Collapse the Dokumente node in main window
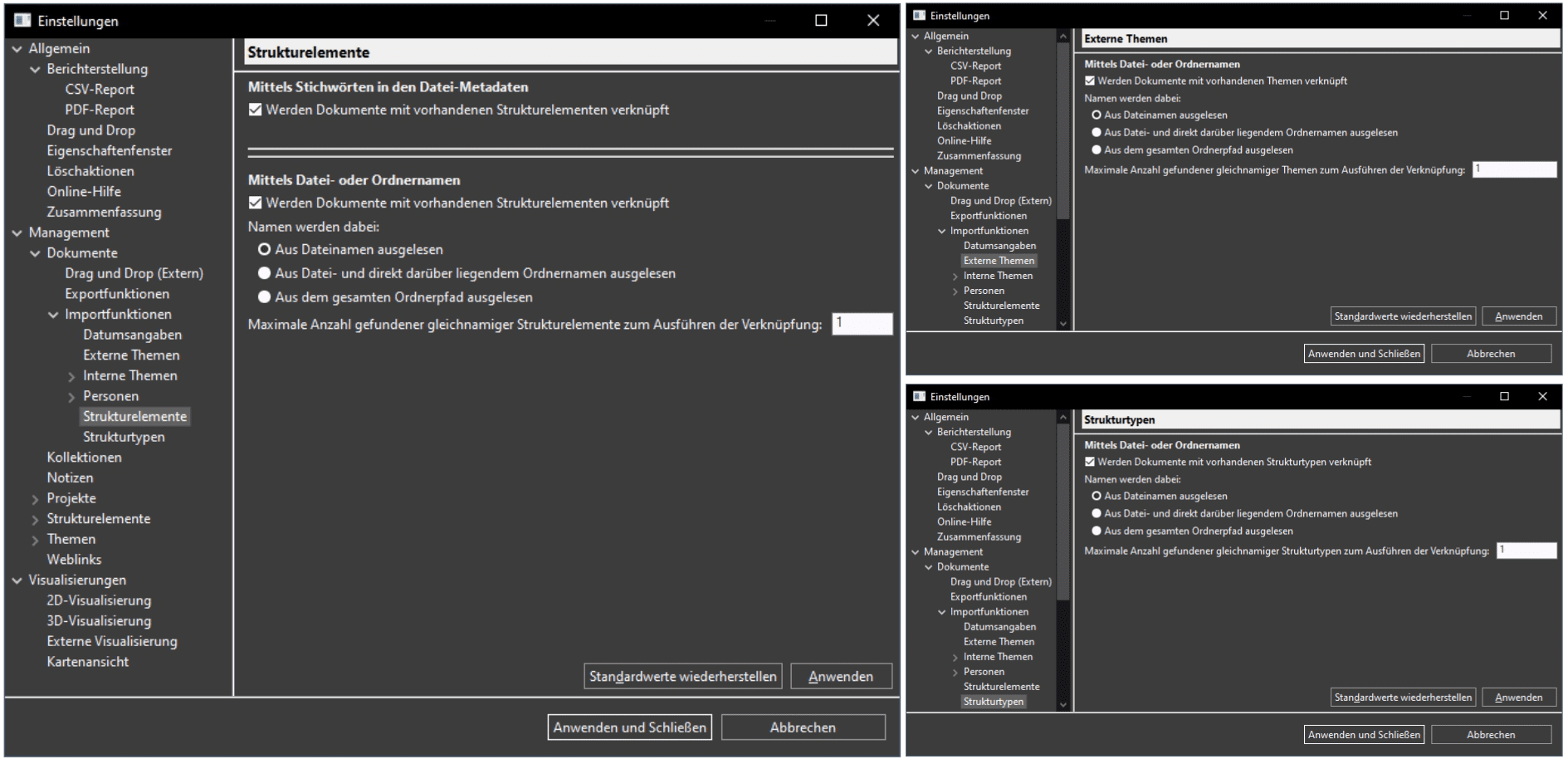The image size is (1568, 764). (36, 253)
